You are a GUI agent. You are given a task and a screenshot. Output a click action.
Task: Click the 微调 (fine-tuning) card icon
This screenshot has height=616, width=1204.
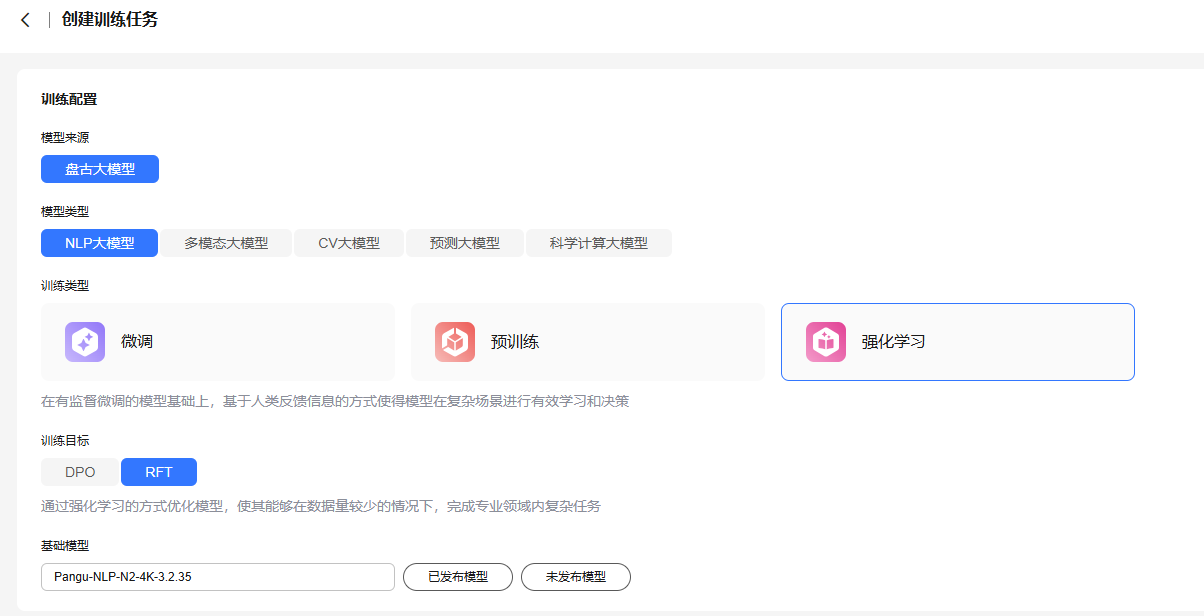click(85, 341)
